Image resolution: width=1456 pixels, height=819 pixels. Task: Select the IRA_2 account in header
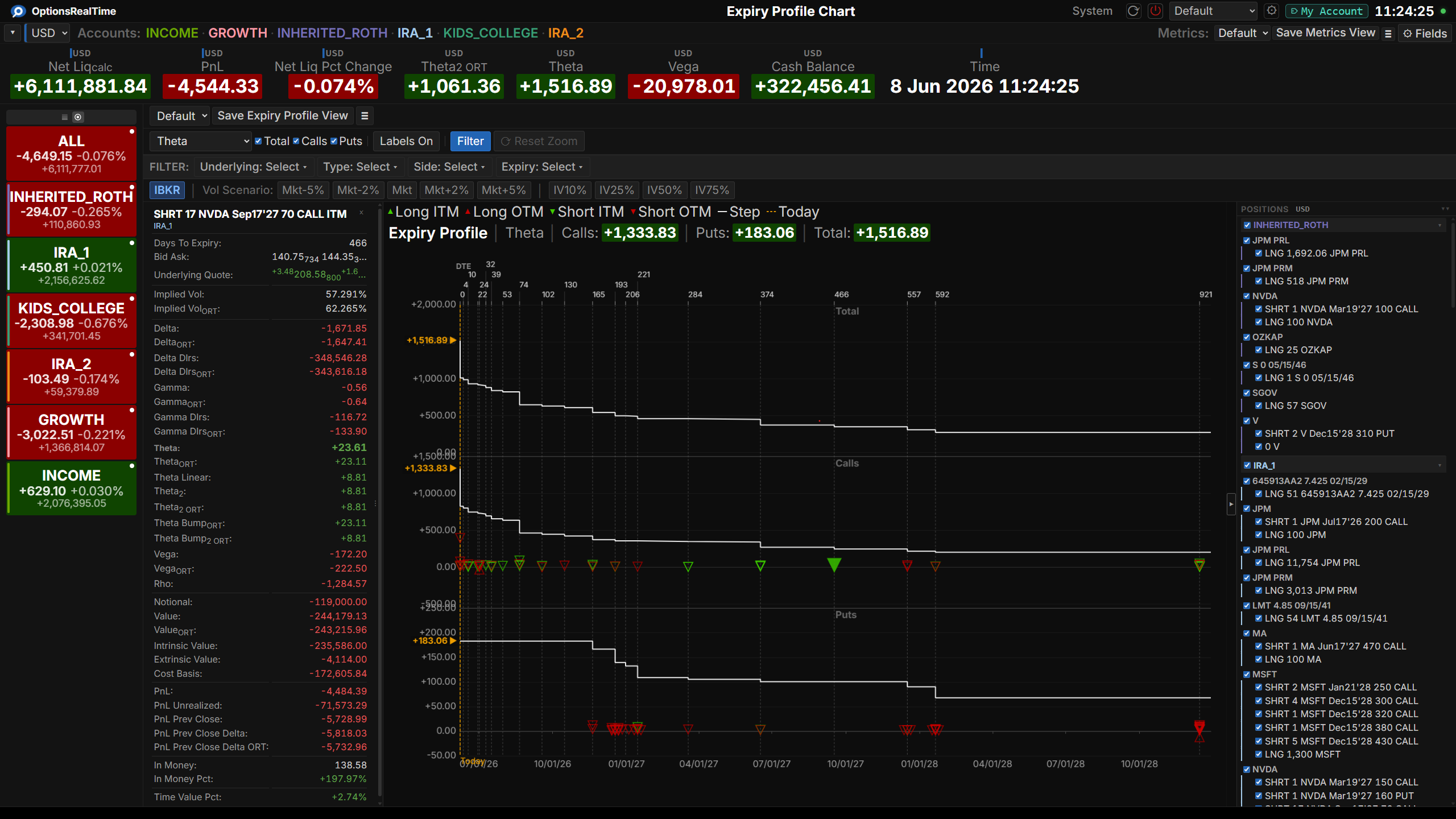[x=566, y=33]
